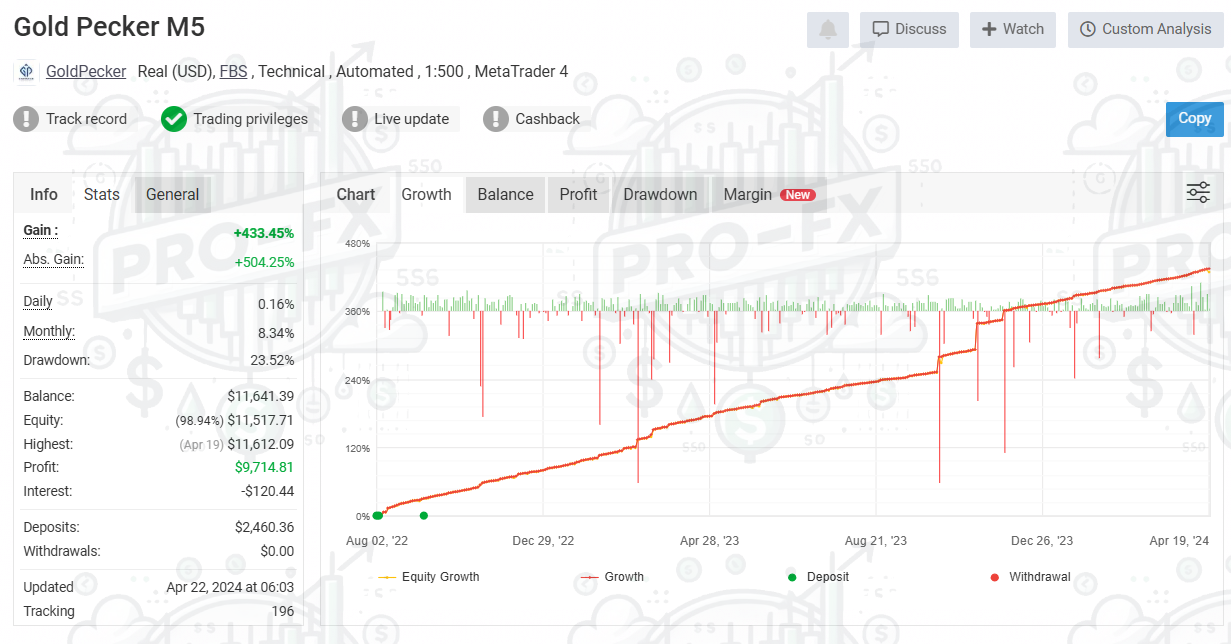Viewport: 1231px width, 644px height.
Task: Click the Daily label
Action: pyautogui.click(x=38, y=302)
